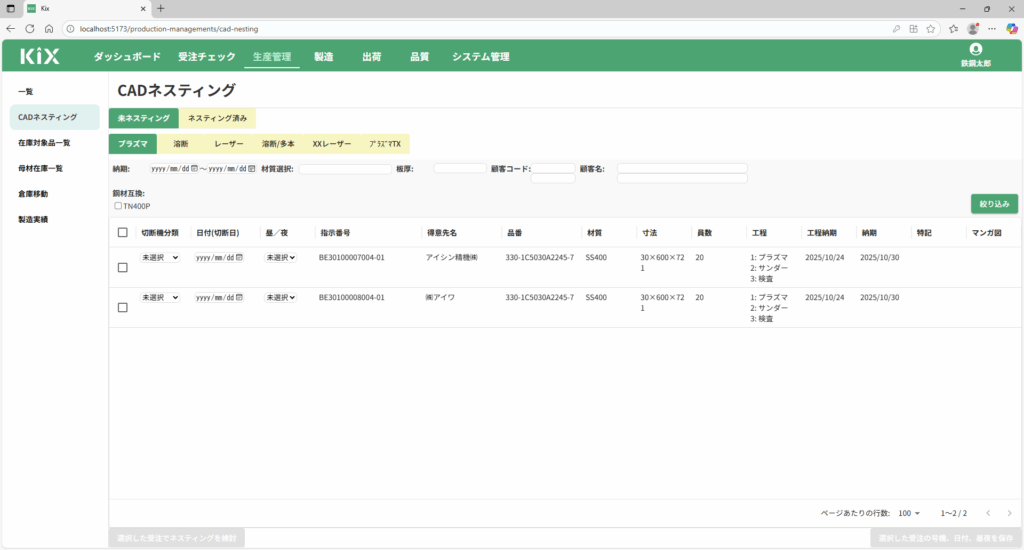Open calendar picker on 納期 end date

tap(252, 169)
